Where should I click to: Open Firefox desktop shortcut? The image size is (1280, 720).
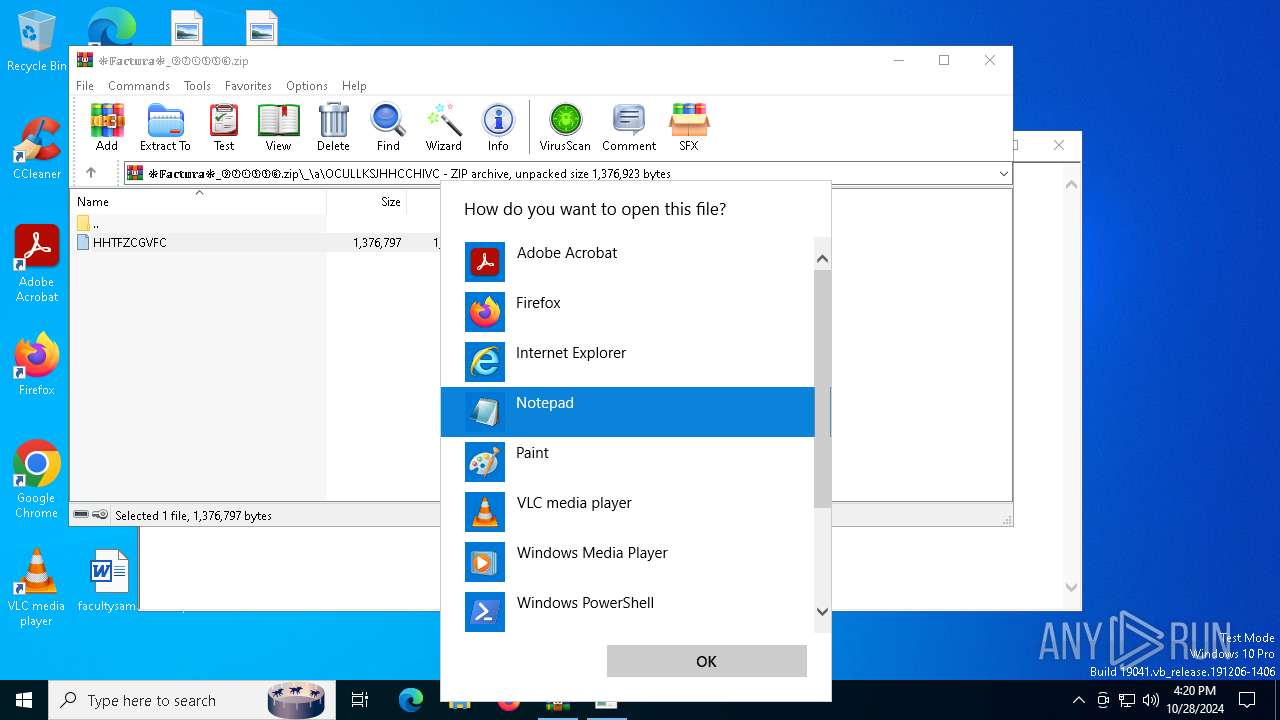point(36,364)
